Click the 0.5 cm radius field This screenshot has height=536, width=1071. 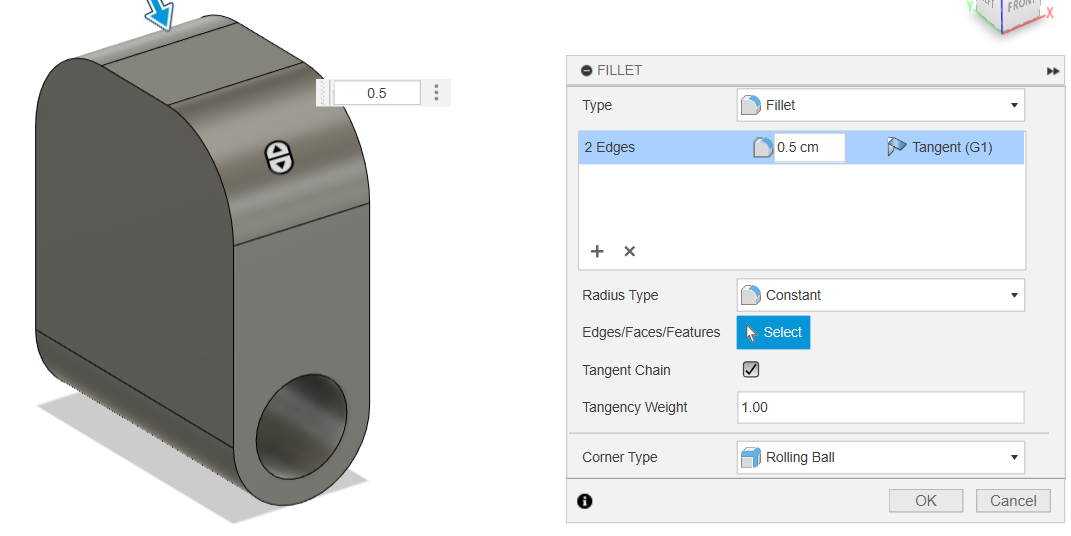[808, 147]
